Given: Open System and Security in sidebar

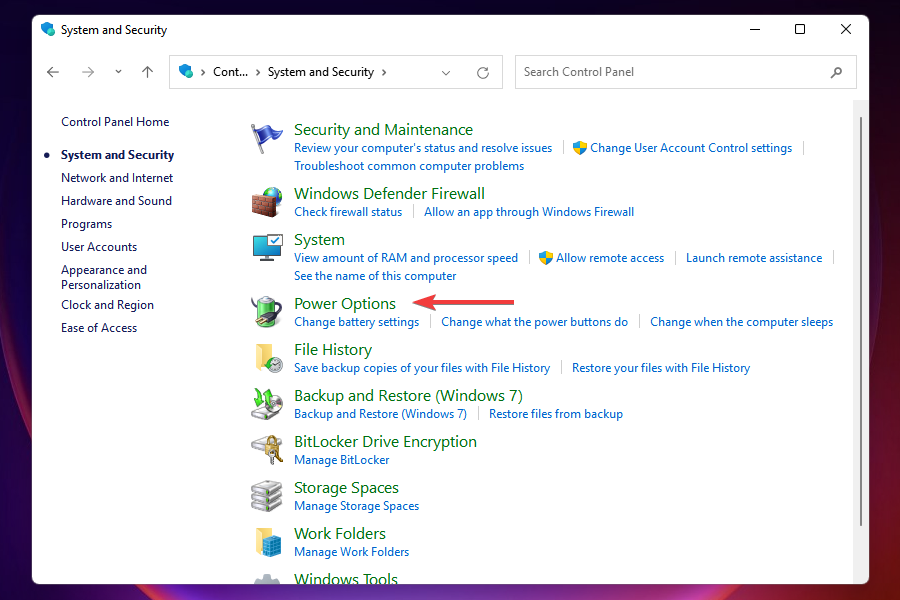Looking at the screenshot, I should [118, 155].
